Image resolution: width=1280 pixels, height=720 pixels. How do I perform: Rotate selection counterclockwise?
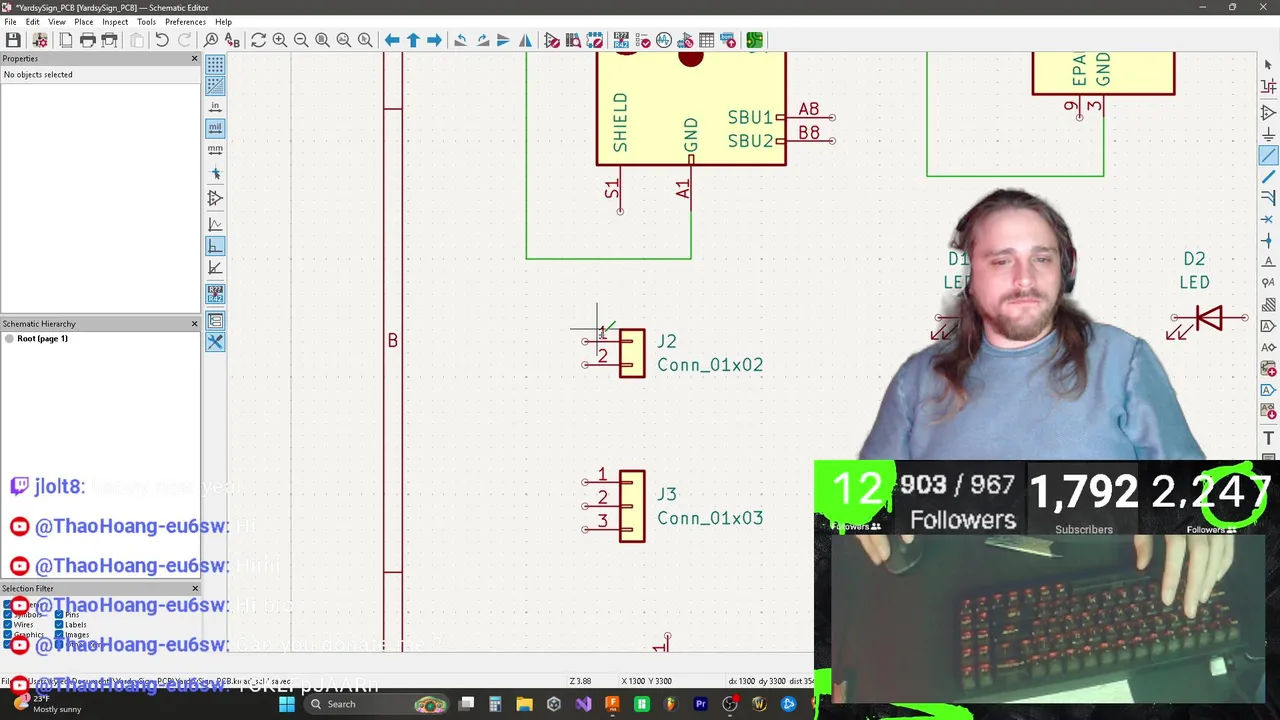click(x=460, y=40)
